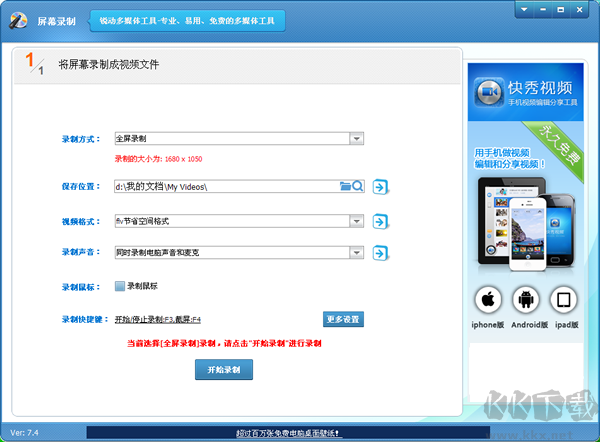This screenshot has width=600, height=442.
Task: Open the title bar dropdown menu arrow
Action: [524, 10]
